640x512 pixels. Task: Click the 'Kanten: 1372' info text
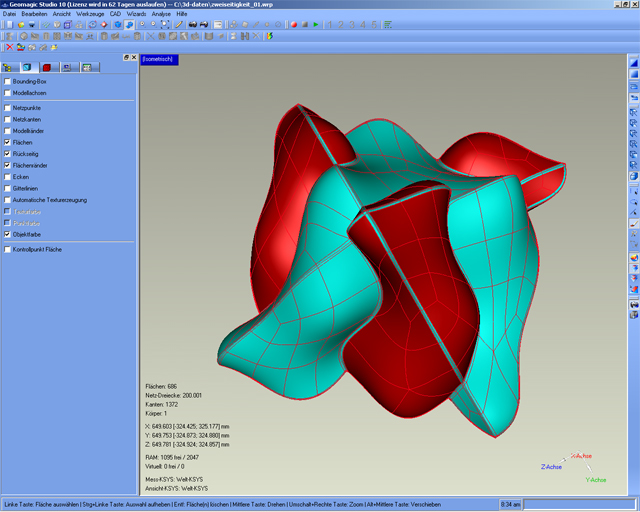[161, 404]
